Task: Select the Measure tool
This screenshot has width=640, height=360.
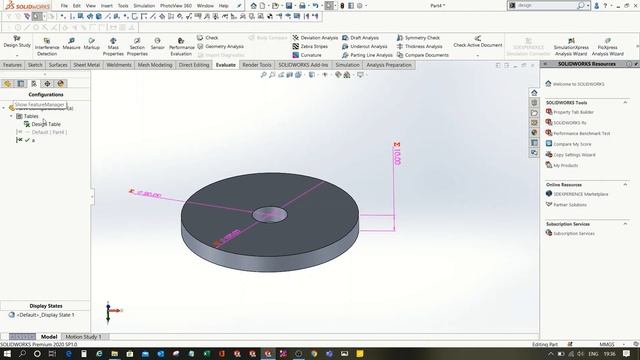Action: 71,44
